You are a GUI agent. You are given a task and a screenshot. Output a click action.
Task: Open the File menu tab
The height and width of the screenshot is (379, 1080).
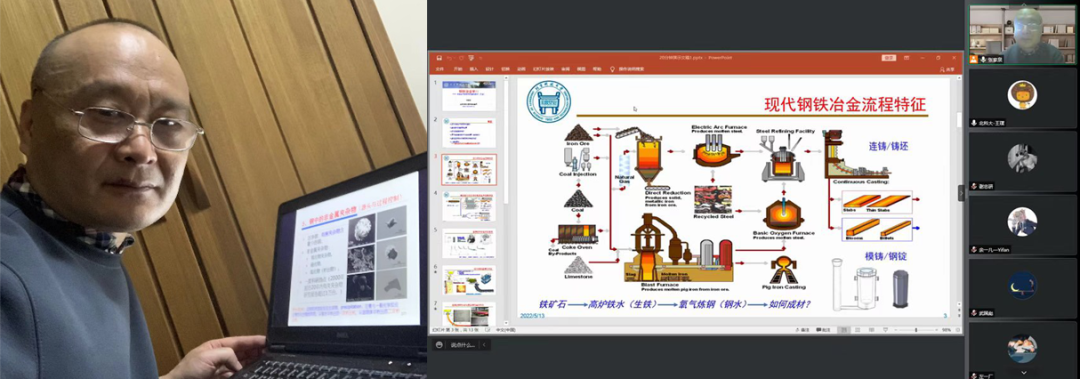(x=439, y=69)
